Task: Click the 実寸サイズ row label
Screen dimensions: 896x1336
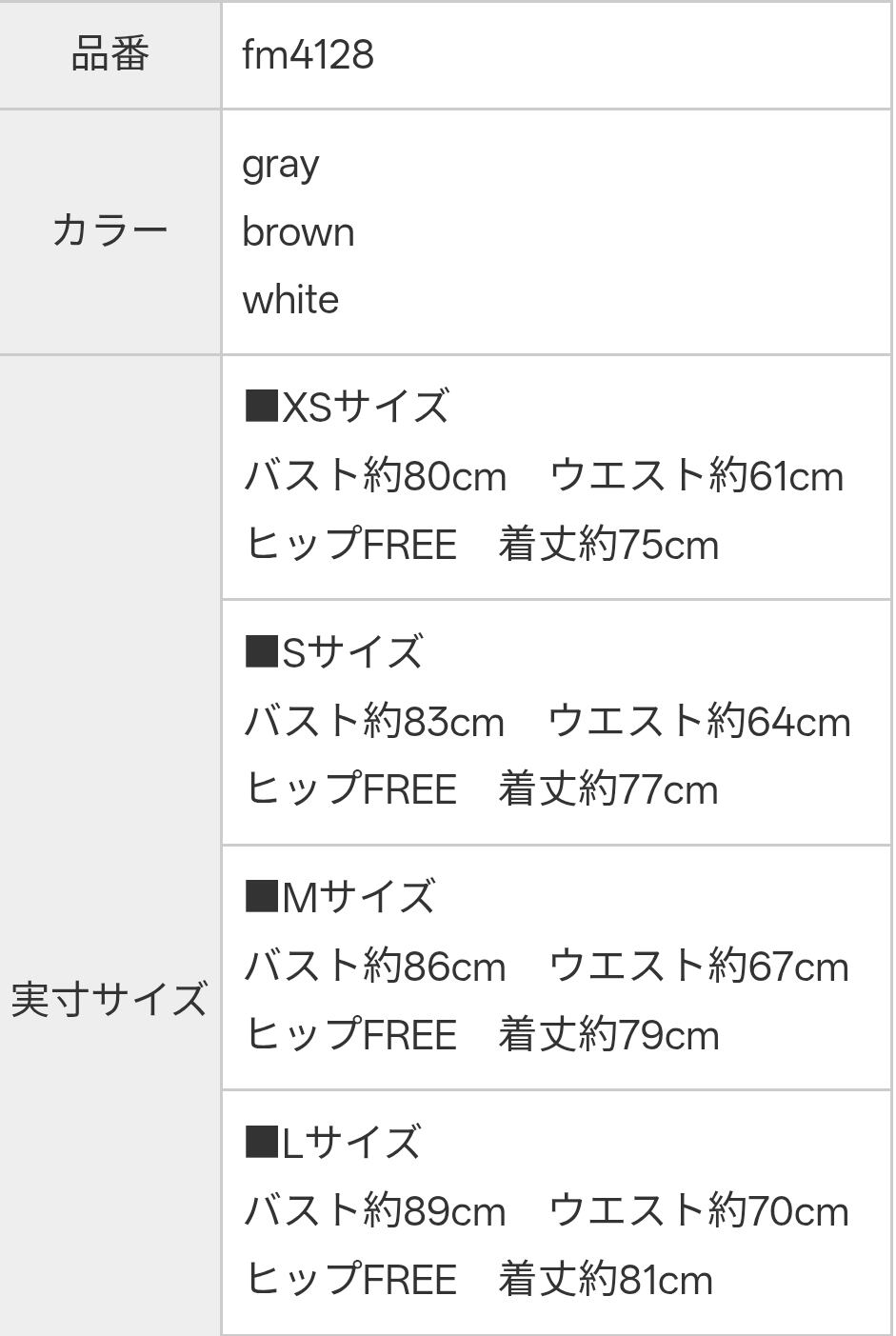Action: coord(110,1000)
